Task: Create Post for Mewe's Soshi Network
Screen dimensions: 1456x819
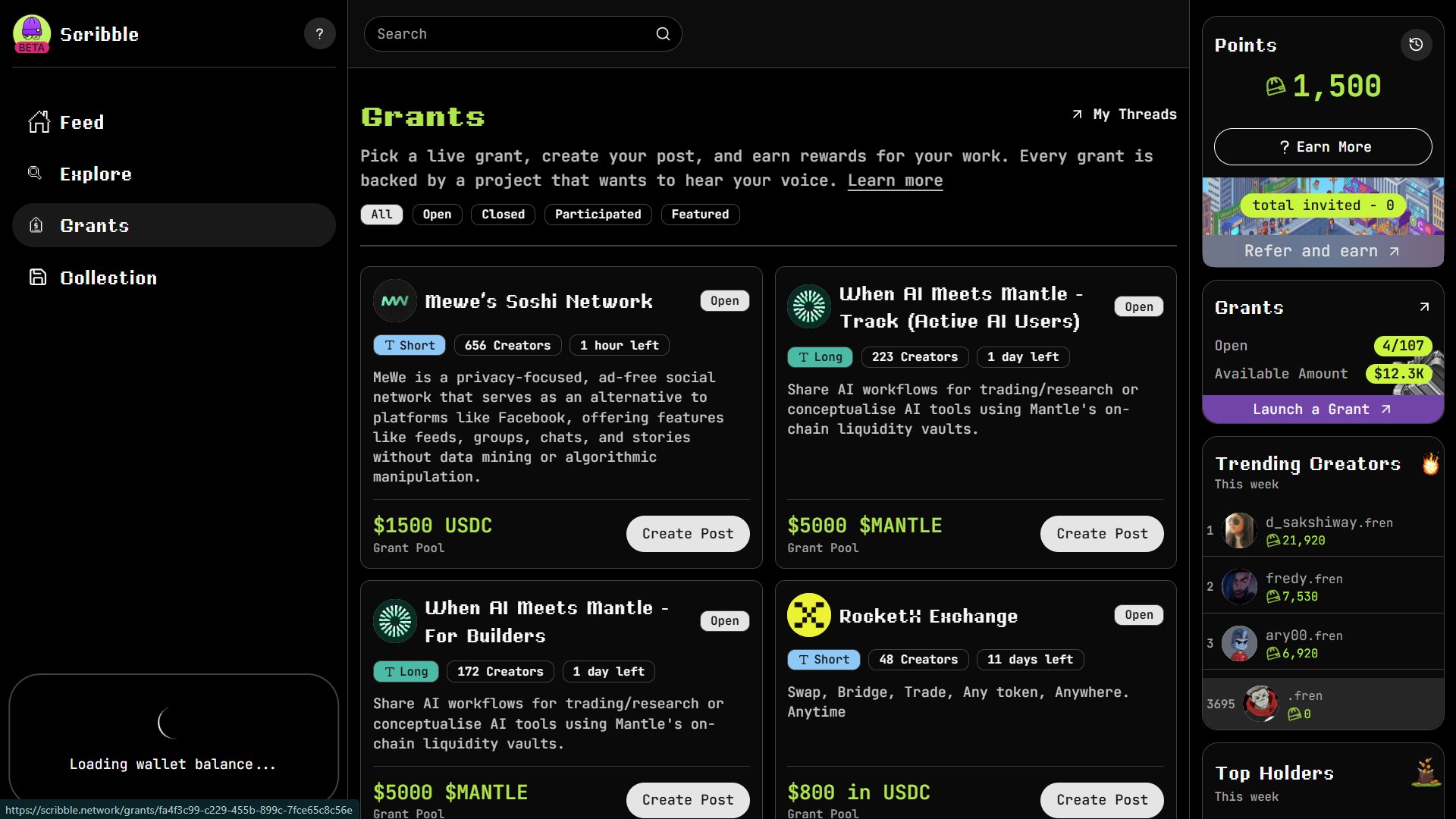Action: [687, 534]
